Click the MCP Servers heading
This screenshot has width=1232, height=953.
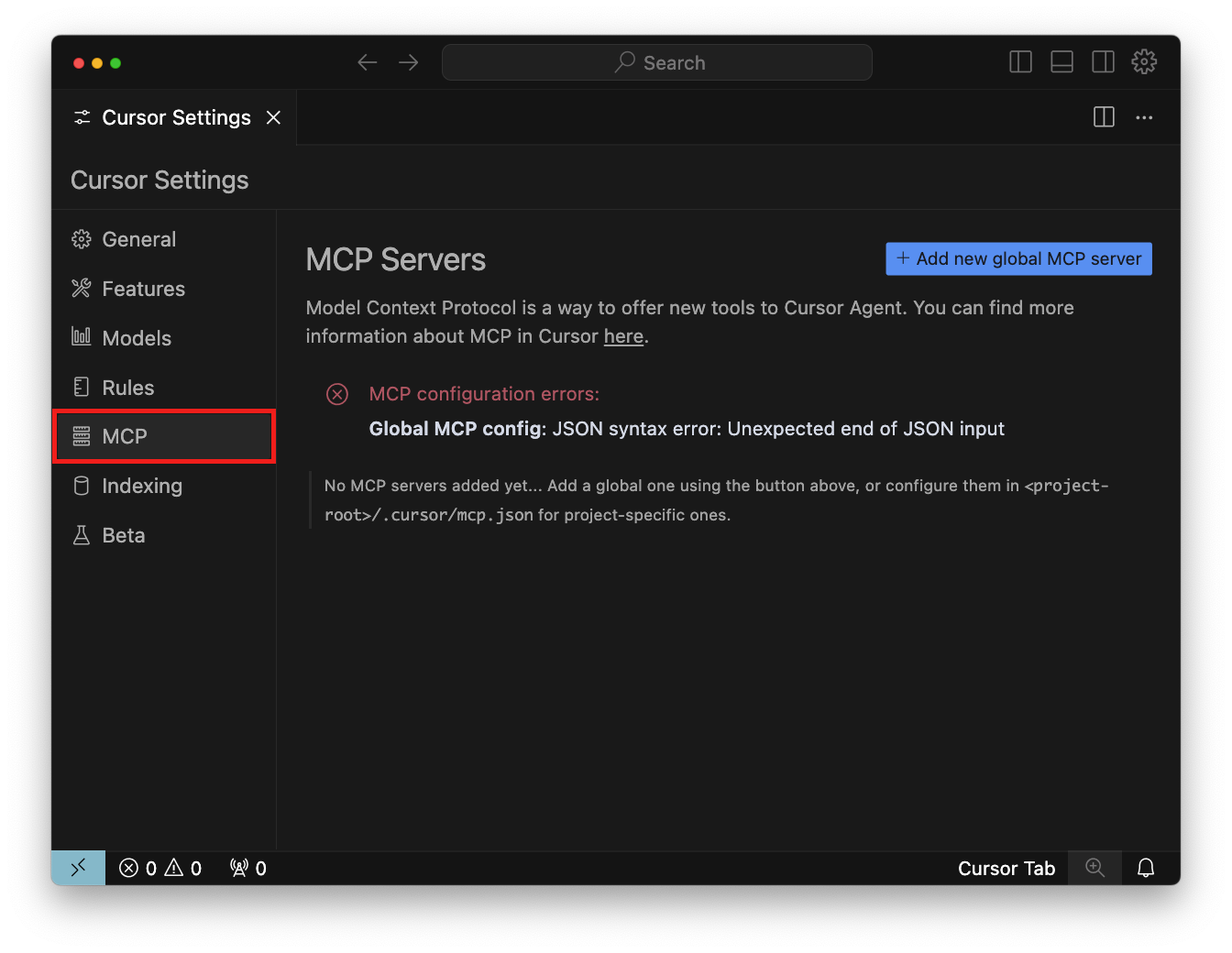click(x=396, y=260)
